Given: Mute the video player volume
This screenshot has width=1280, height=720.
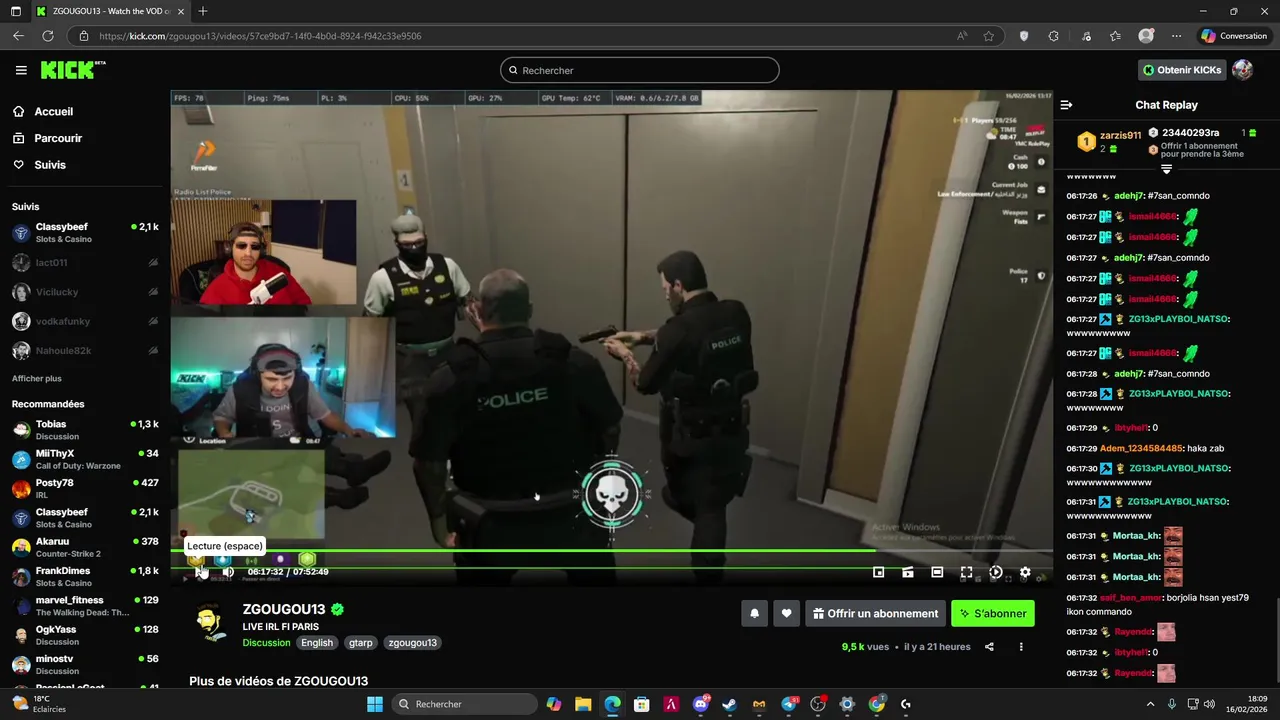Looking at the screenshot, I should pos(228,572).
